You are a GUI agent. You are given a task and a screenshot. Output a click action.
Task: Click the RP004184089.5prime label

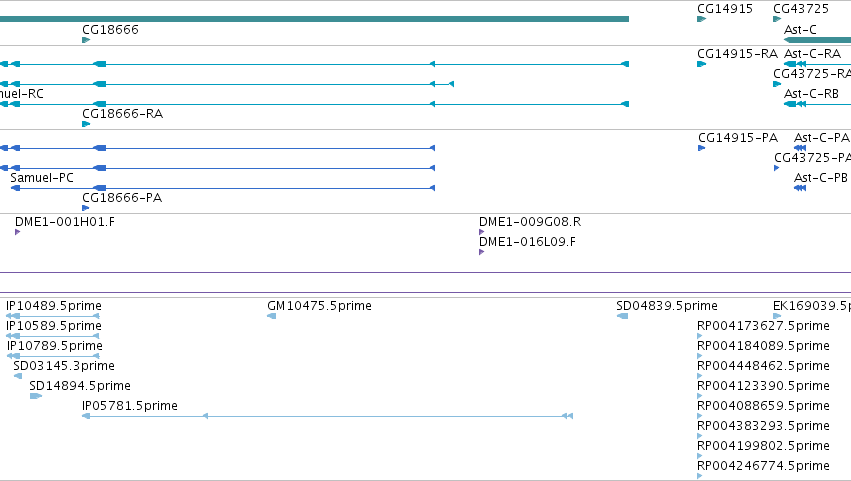[x=763, y=346]
